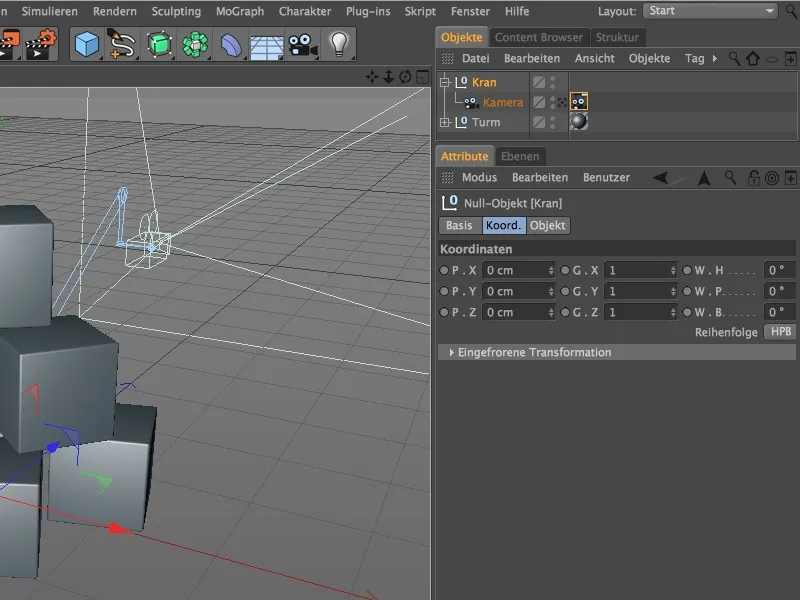Toggle Kran visibility dots
The image size is (800, 600).
tap(553, 82)
